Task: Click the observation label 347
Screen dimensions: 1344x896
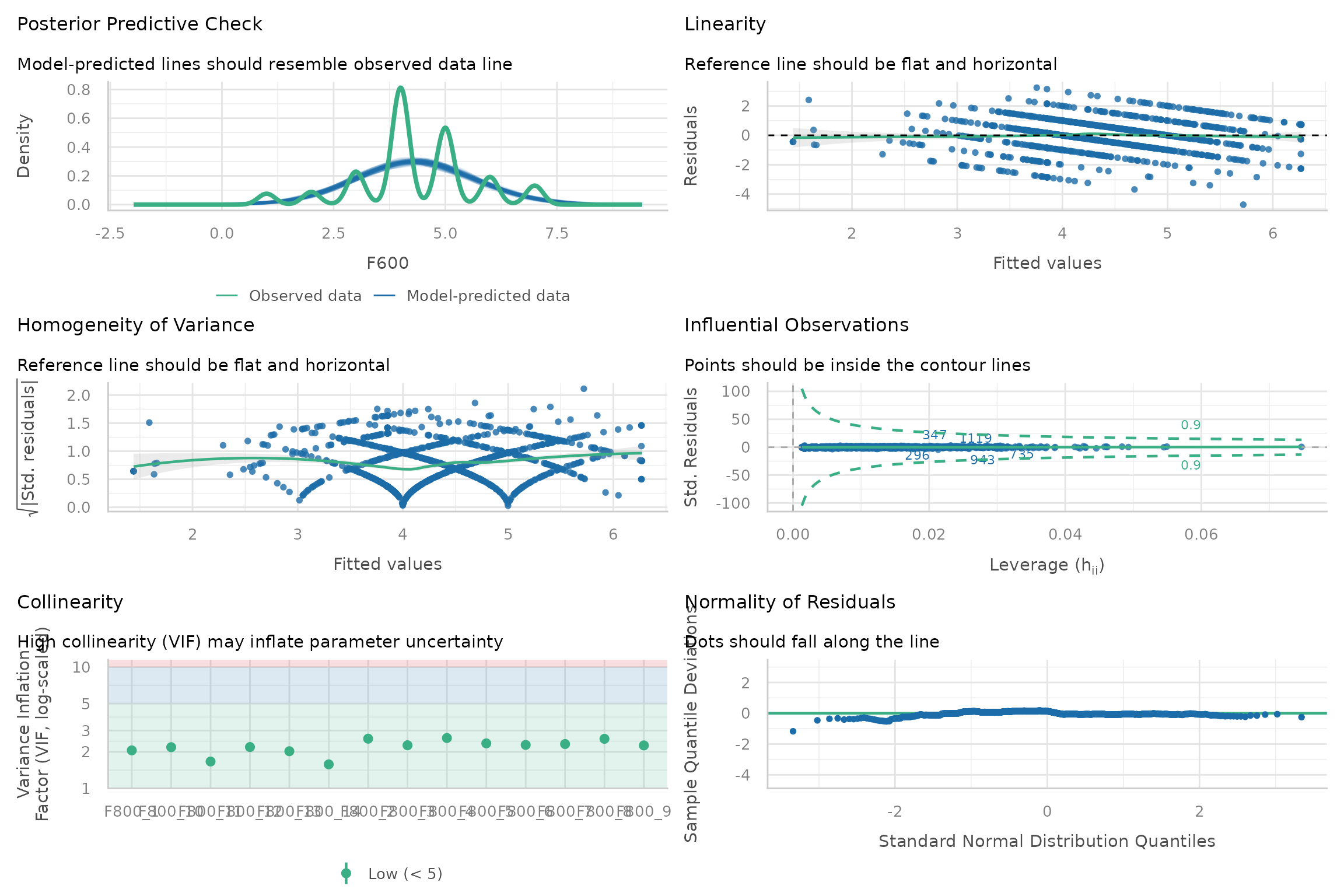Action: click(x=934, y=435)
